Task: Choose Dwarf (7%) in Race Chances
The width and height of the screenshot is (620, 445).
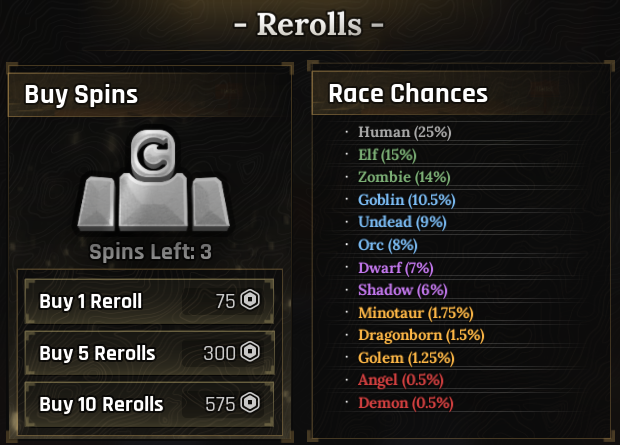Action: [395, 268]
